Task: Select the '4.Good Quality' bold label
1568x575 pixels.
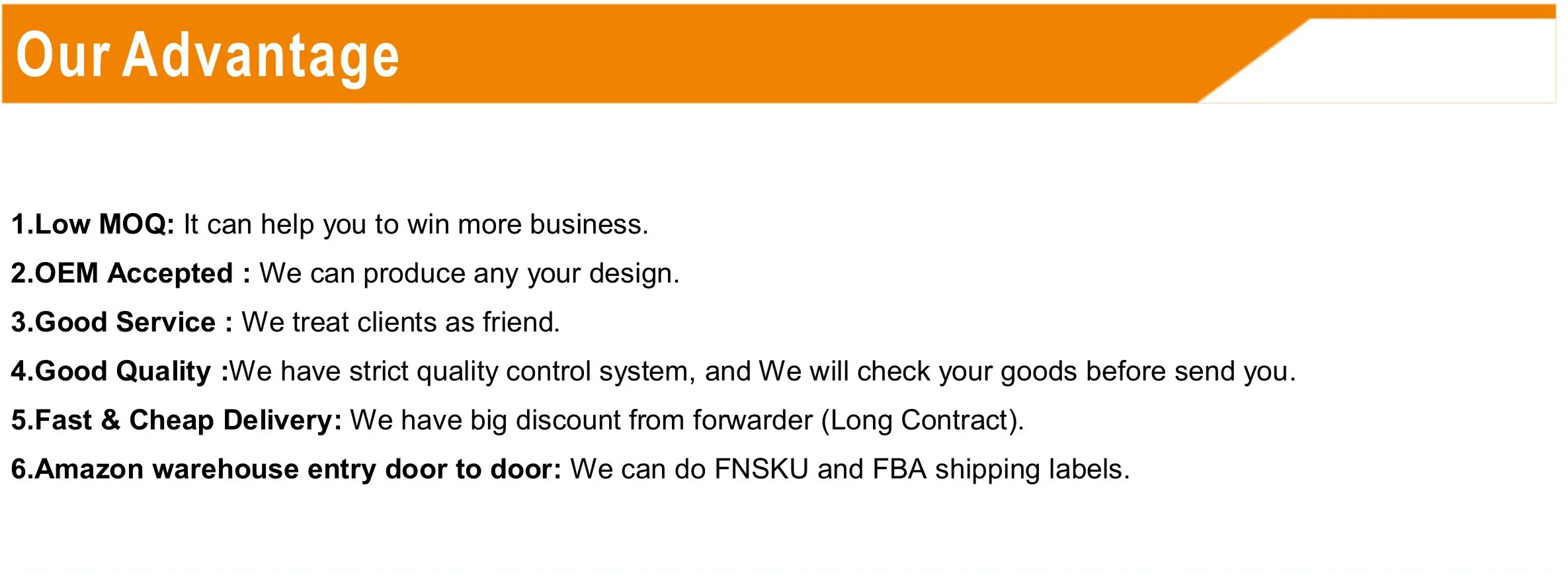Action: (x=111, y=371)
